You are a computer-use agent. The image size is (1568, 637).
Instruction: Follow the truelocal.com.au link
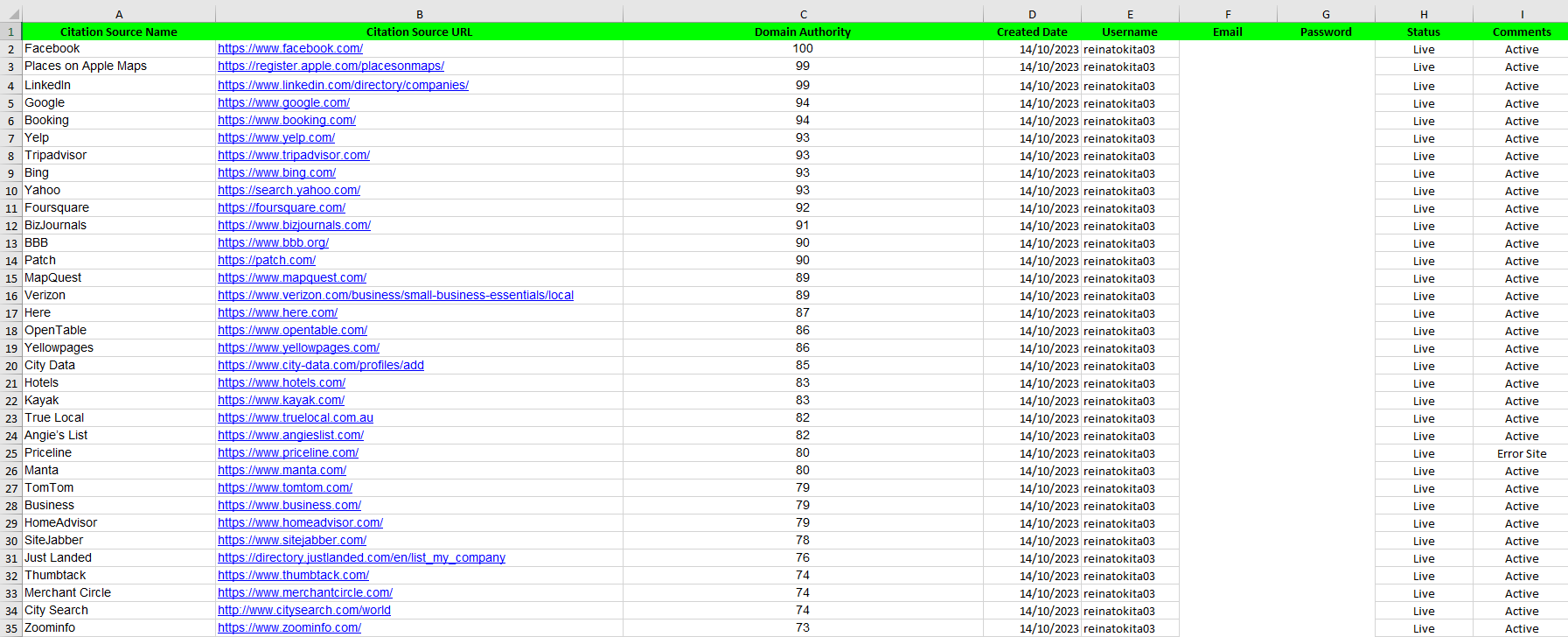(296, 418)
